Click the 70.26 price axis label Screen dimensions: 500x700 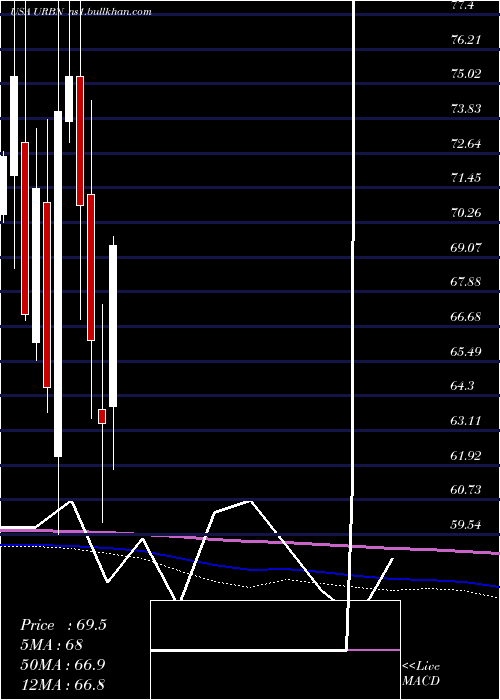(x=467, y=212)
